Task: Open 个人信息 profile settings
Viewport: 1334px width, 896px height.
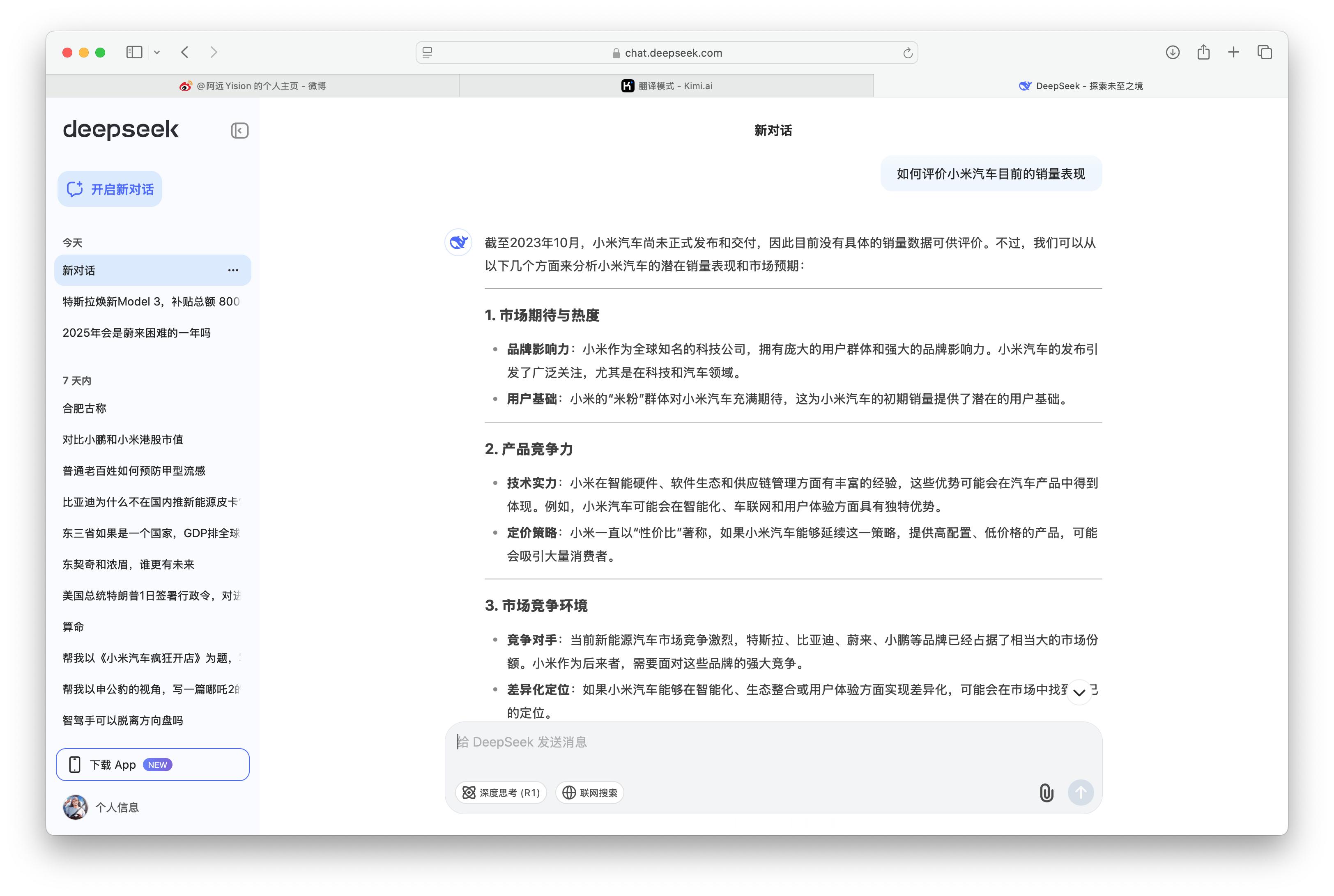Action: coord(117,807)
